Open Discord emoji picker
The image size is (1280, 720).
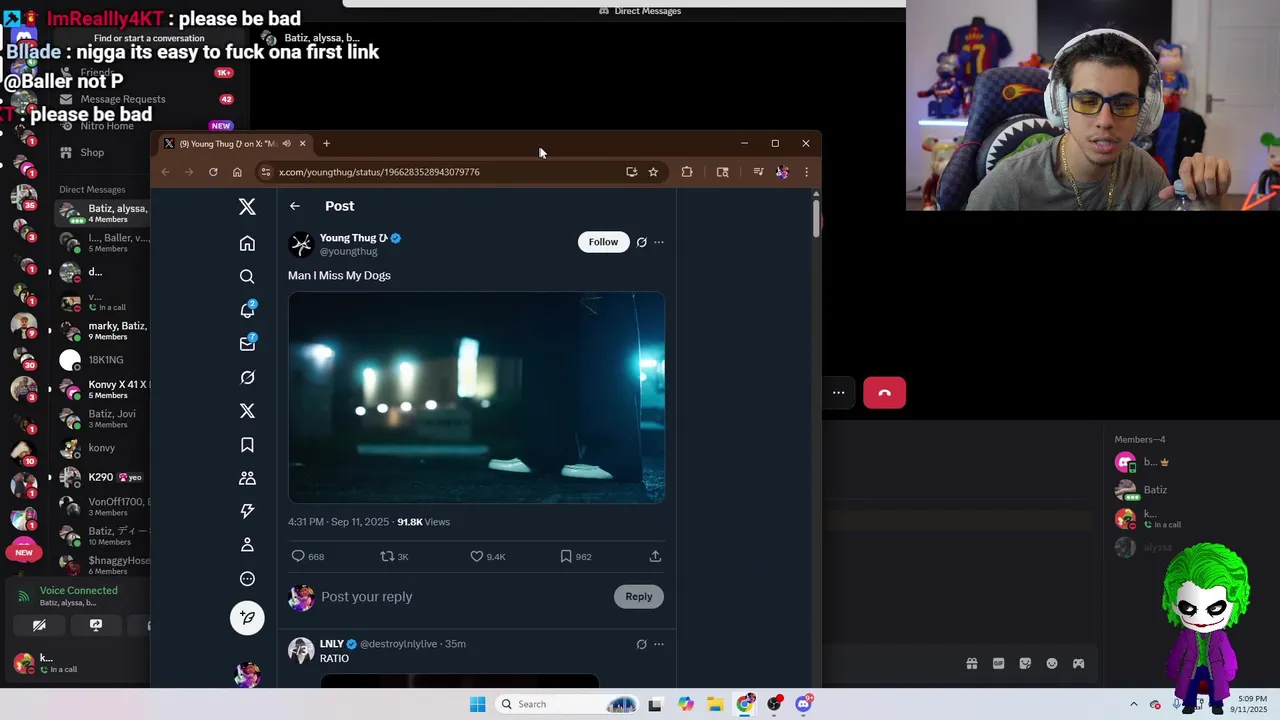pos(1052,663)
